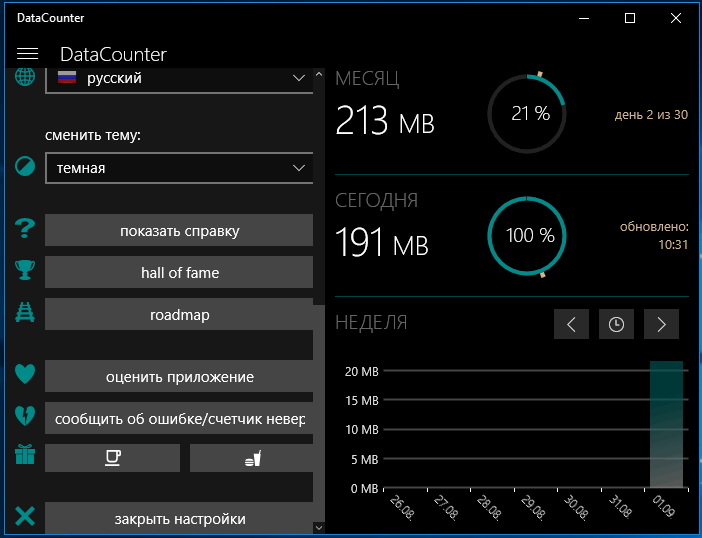Click the theme contrast circle icon
Viewport: 702px width, 538px height.
[25, 167]
